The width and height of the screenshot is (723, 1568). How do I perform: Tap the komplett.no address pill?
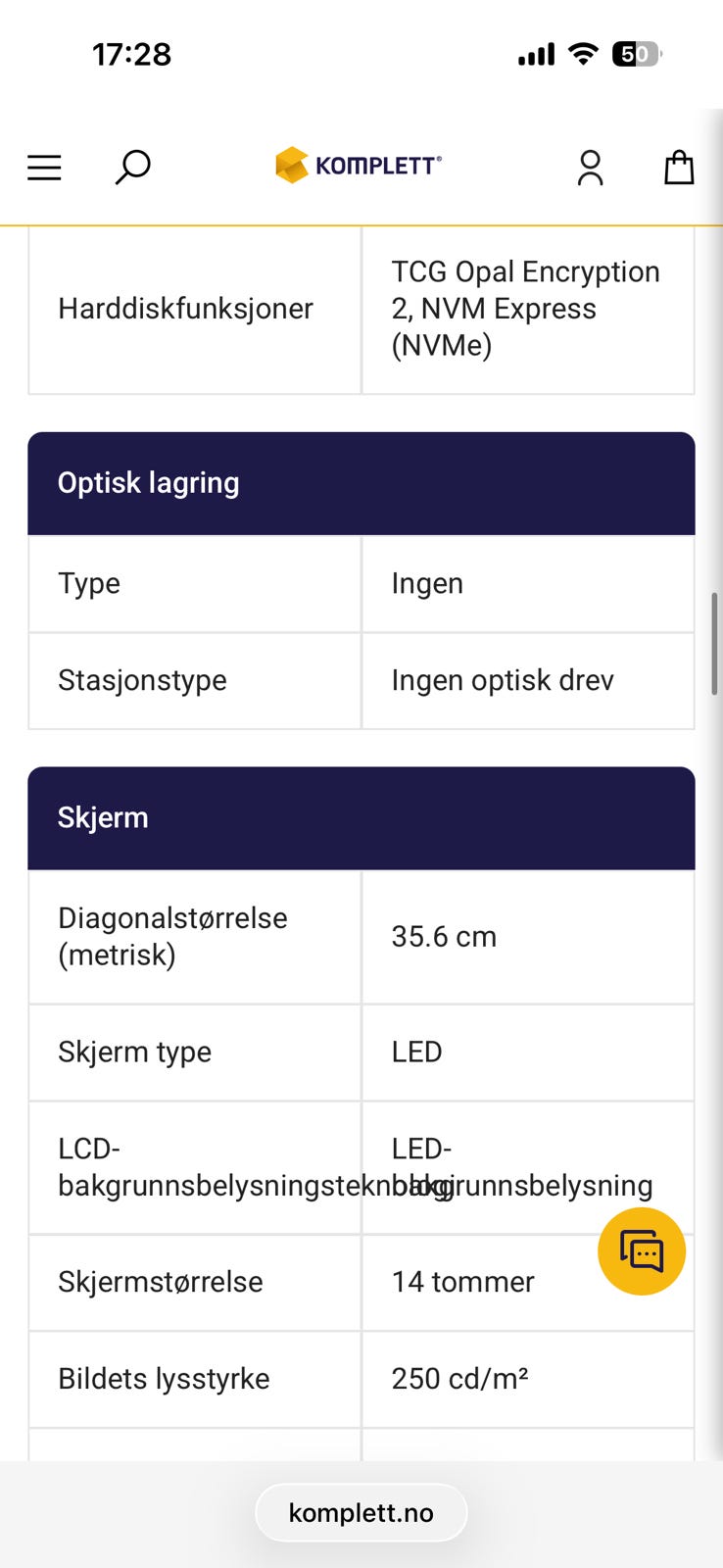[361, 1513]
